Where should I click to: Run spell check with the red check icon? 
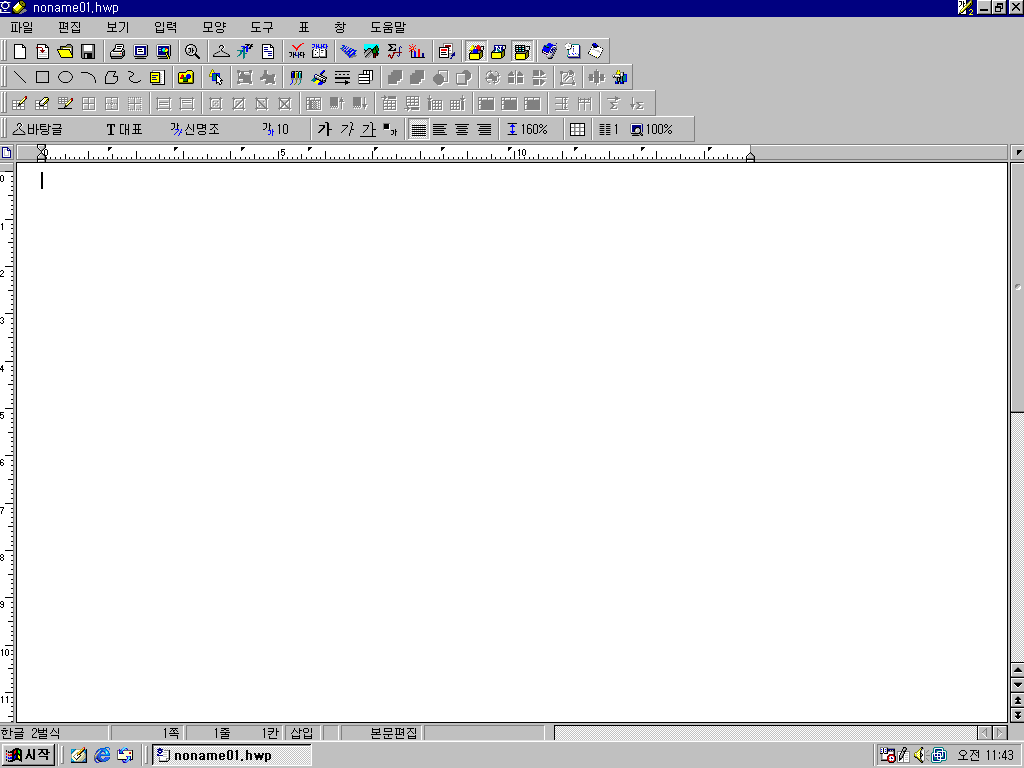pyautogui.click(x=297, y=52)
